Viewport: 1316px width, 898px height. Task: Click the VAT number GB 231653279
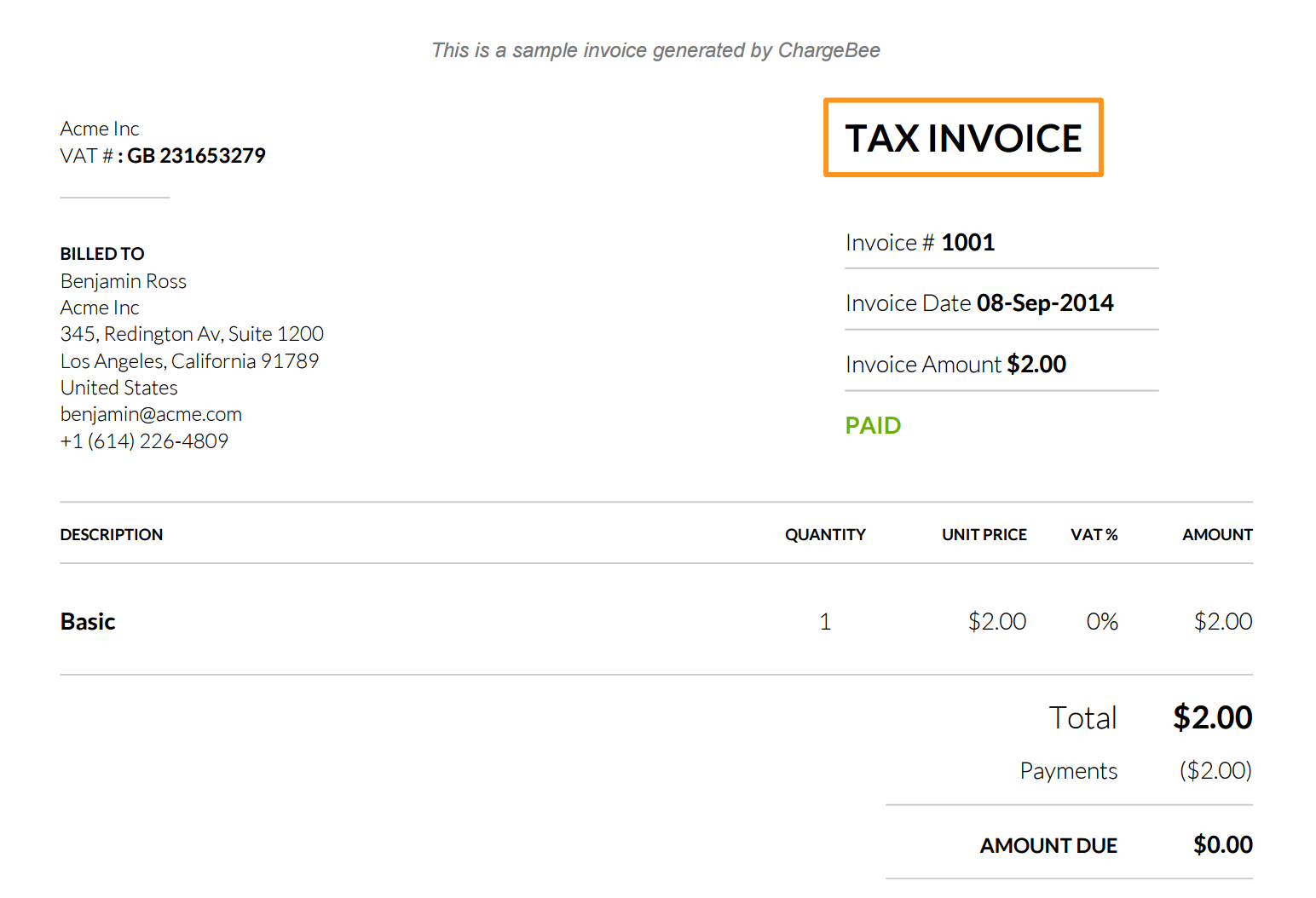pyautogui.click(x=196, y=156)
